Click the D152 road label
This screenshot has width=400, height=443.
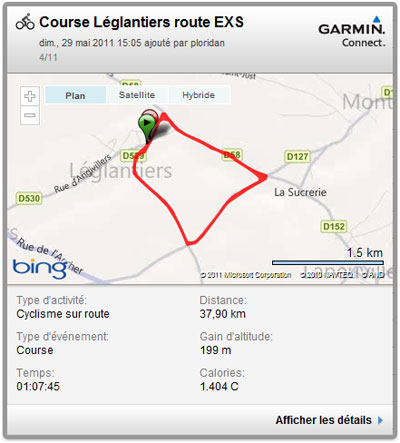pyautogui.click(x=334, y=227)
